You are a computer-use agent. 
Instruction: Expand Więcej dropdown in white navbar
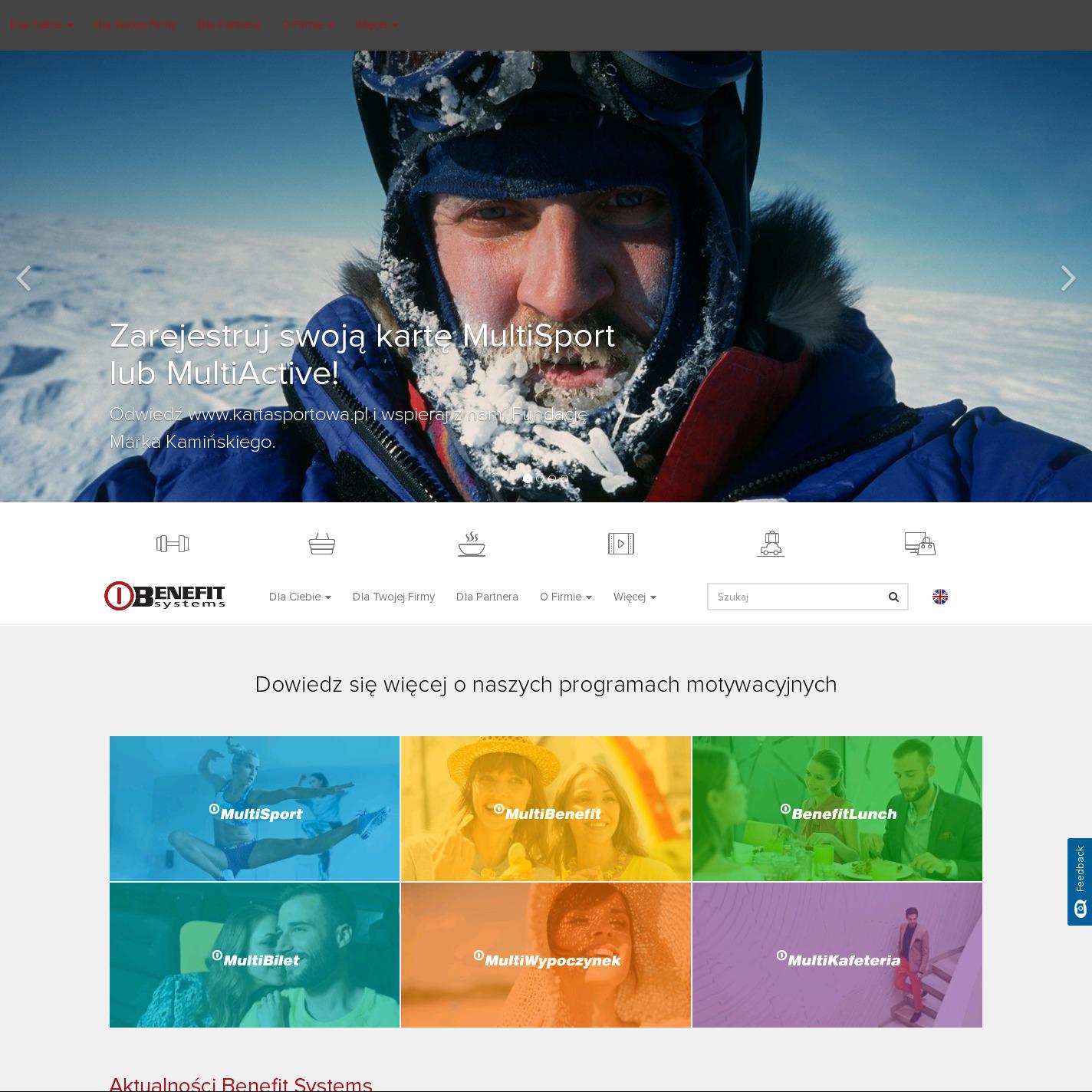tap(634, 597)
